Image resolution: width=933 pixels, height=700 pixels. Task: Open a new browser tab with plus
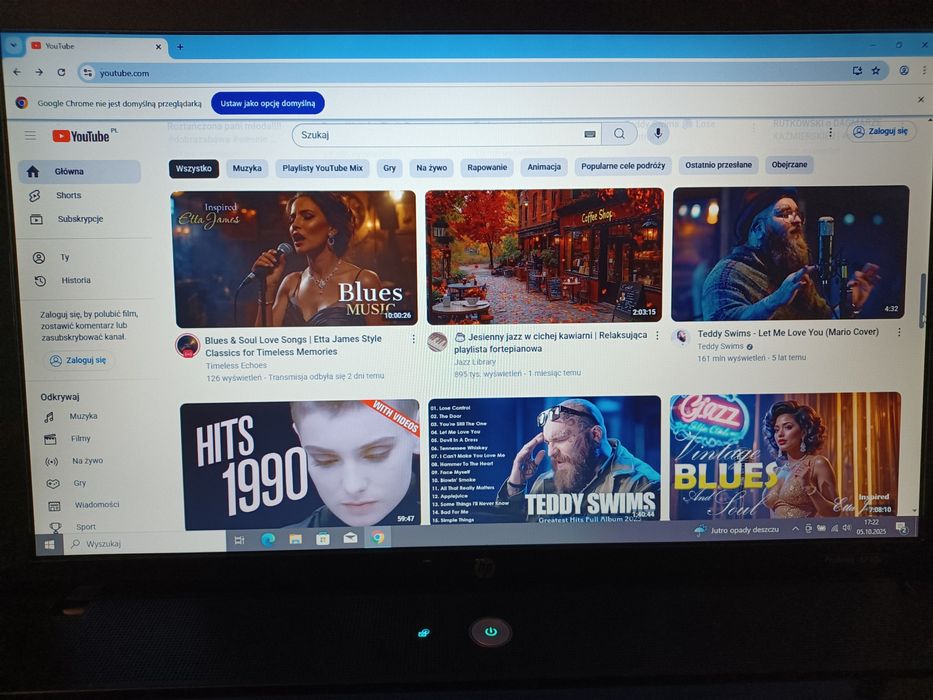(x=180, y=46)
